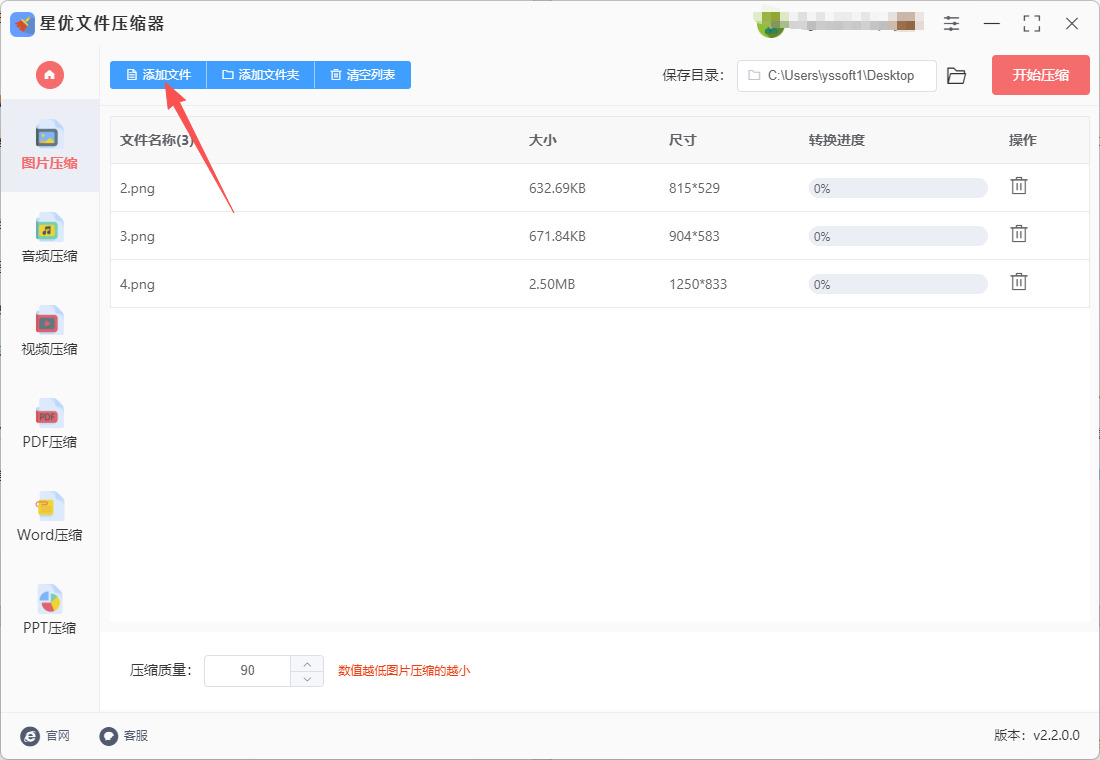Open 视频压缩 video compression panel
The height and width of the screenshot is (760, 1100).
point(49,330)
